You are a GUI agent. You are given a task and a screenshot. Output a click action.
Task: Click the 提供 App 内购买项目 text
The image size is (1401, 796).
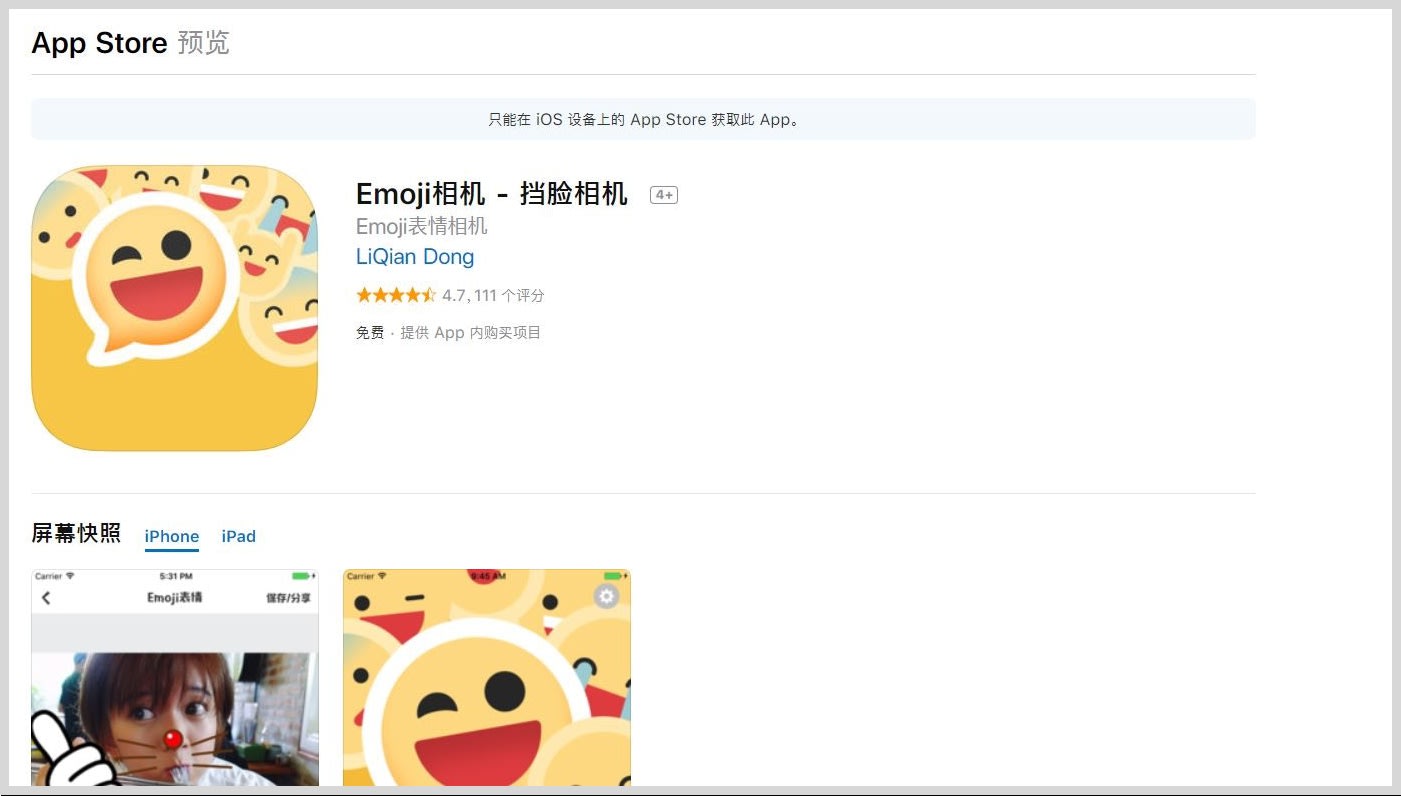(471, 332)
